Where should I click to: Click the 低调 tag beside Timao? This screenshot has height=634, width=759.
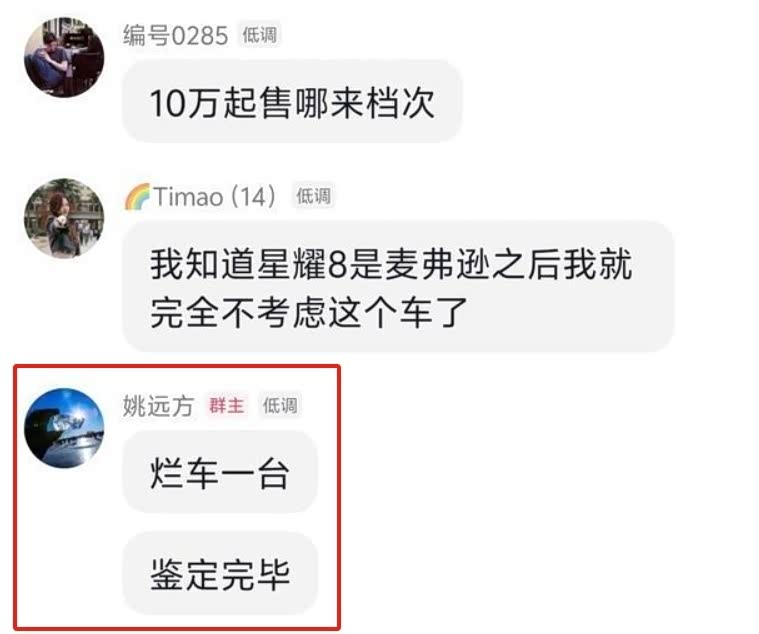tap(313, 196)
